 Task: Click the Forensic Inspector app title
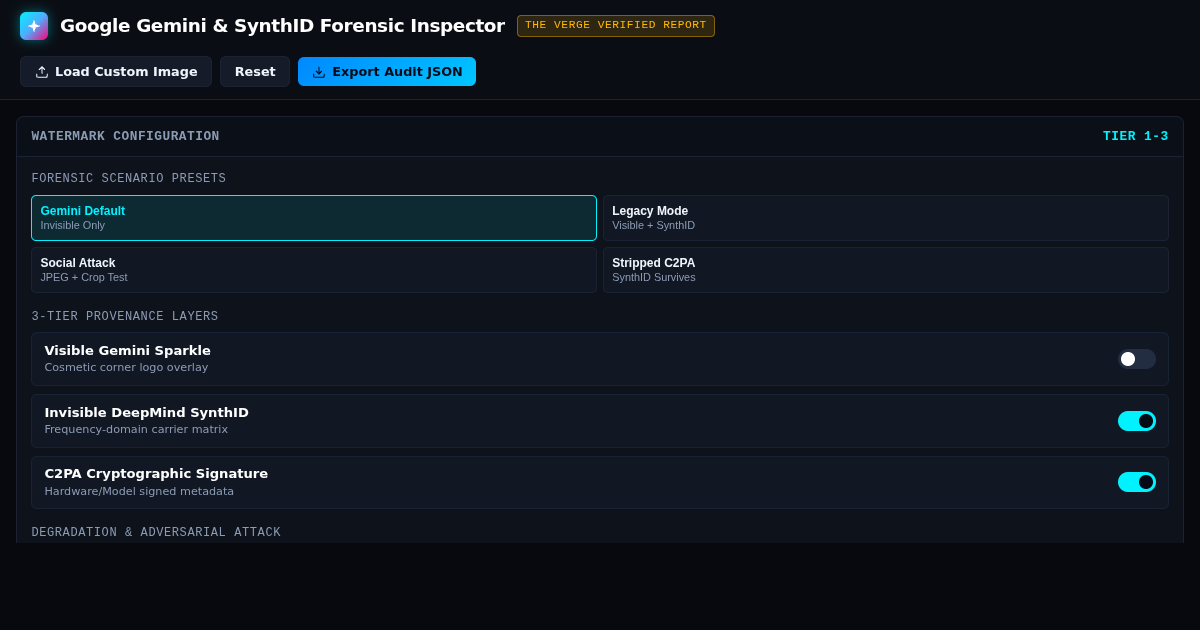282,26
